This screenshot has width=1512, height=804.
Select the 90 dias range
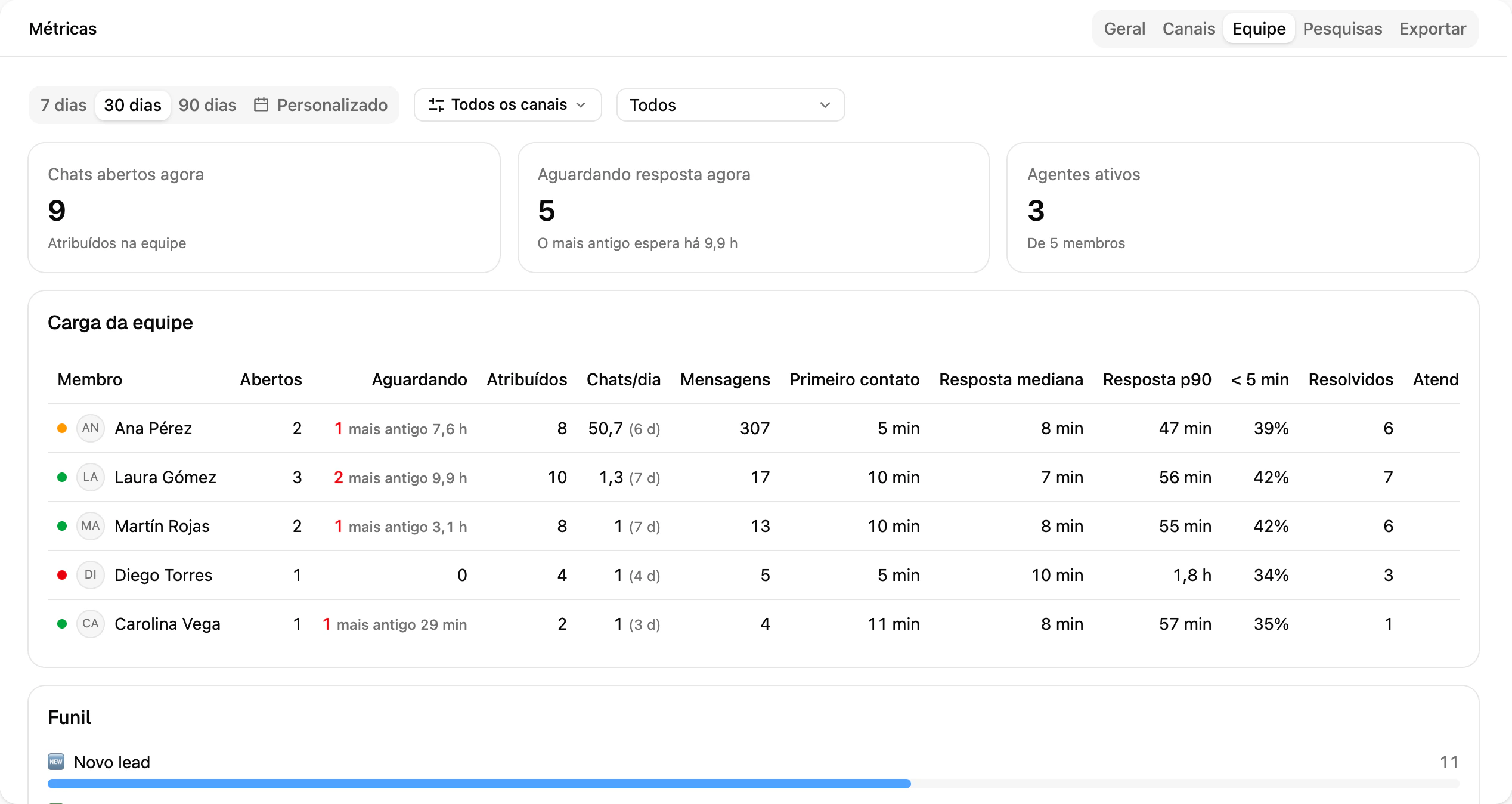[x=207, y=105]
